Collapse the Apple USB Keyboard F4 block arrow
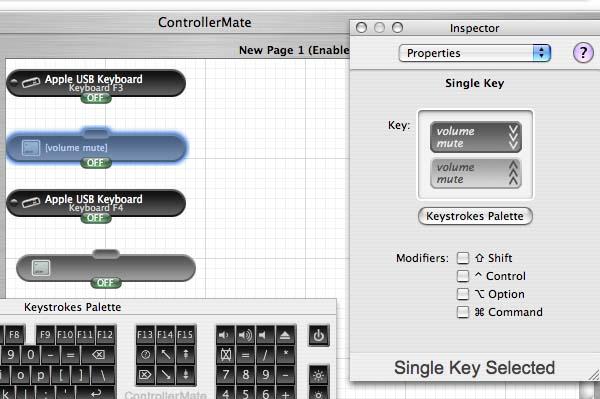This screenshot has height=399, width=600. point(14,201)
